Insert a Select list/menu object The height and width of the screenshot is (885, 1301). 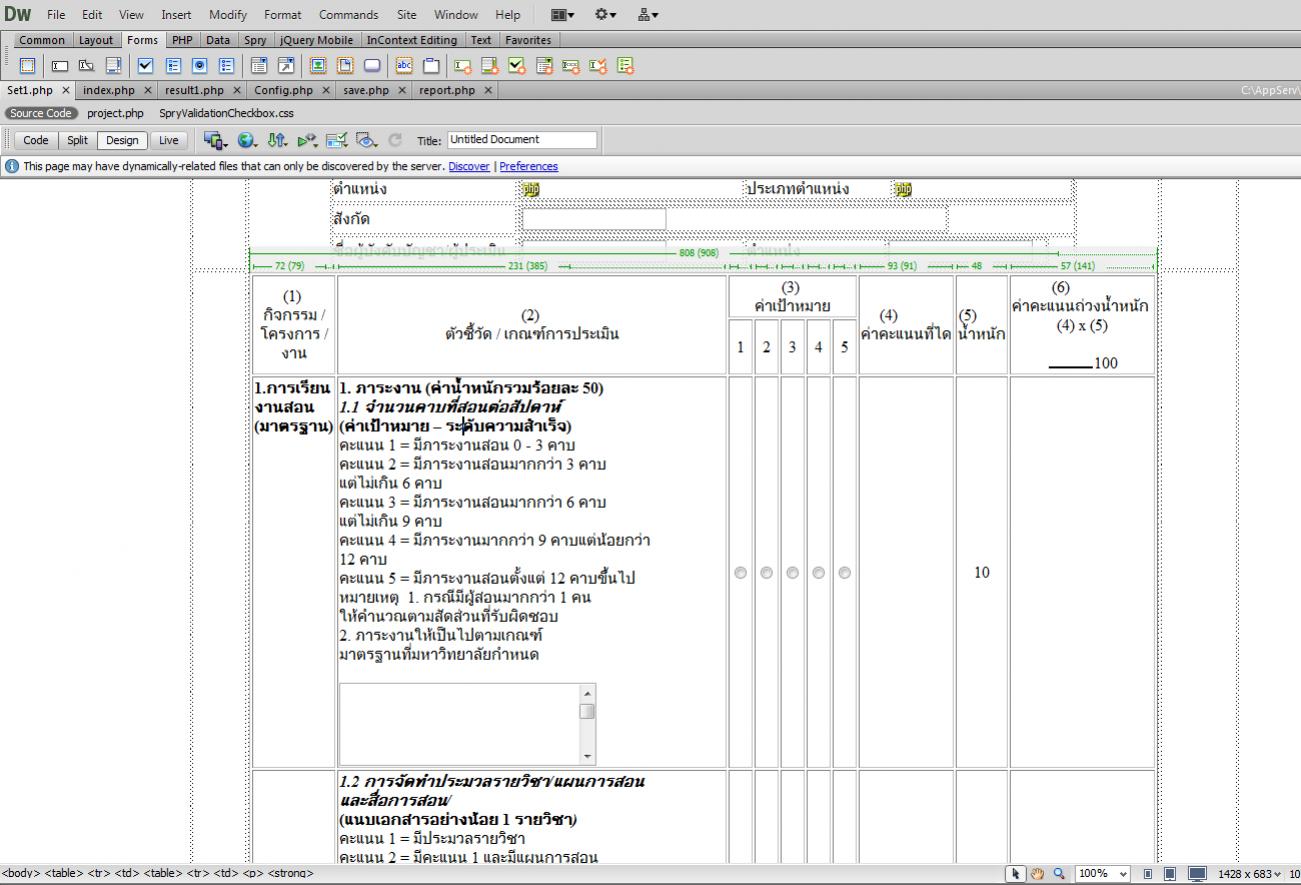coord(259,65)
